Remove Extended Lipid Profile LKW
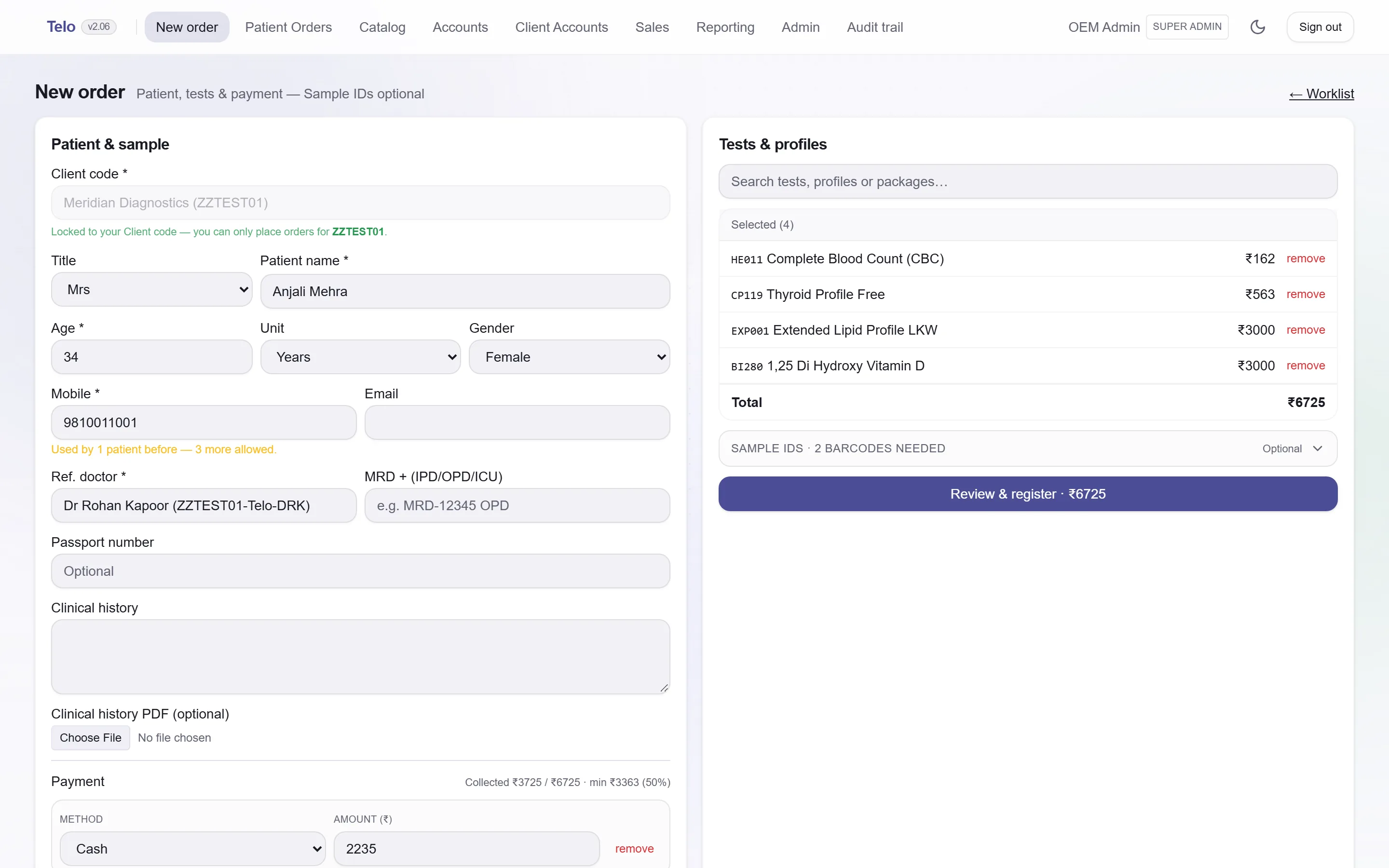Screen dimensions: 1389x868 (x=1305, y=330)
